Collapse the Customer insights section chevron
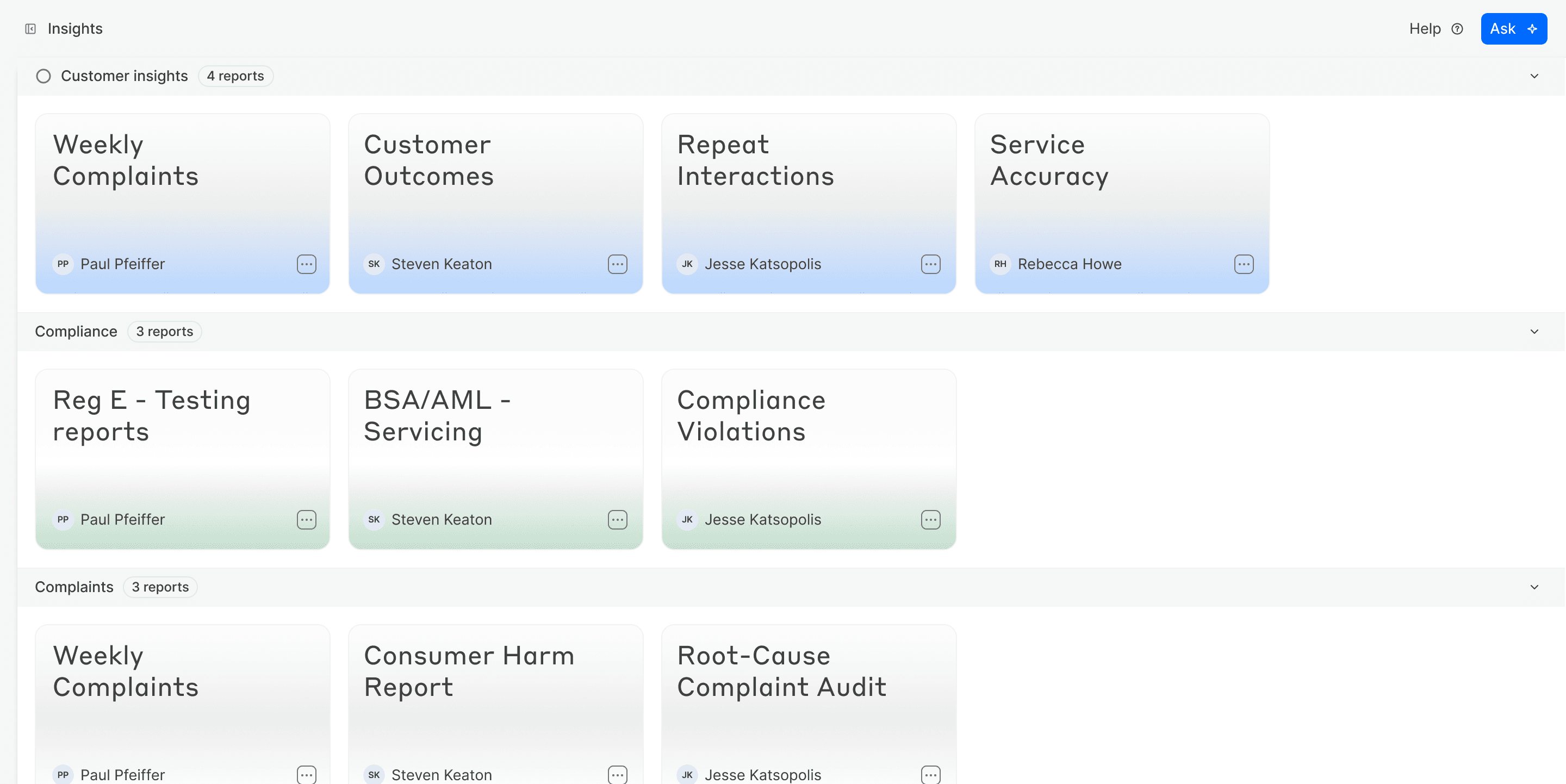The width and height of the screenshot is (1566, 784). (x=1534, y=76)
